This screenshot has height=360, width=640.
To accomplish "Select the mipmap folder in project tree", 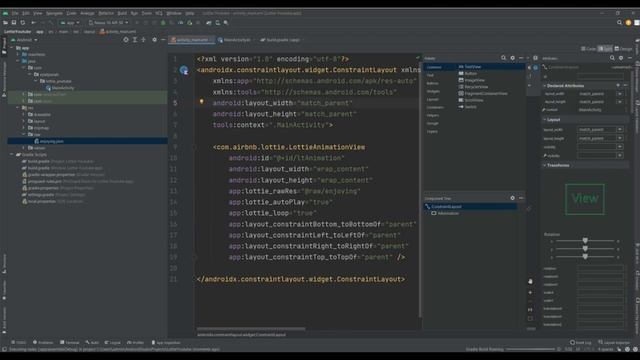I will click(38, 128).
